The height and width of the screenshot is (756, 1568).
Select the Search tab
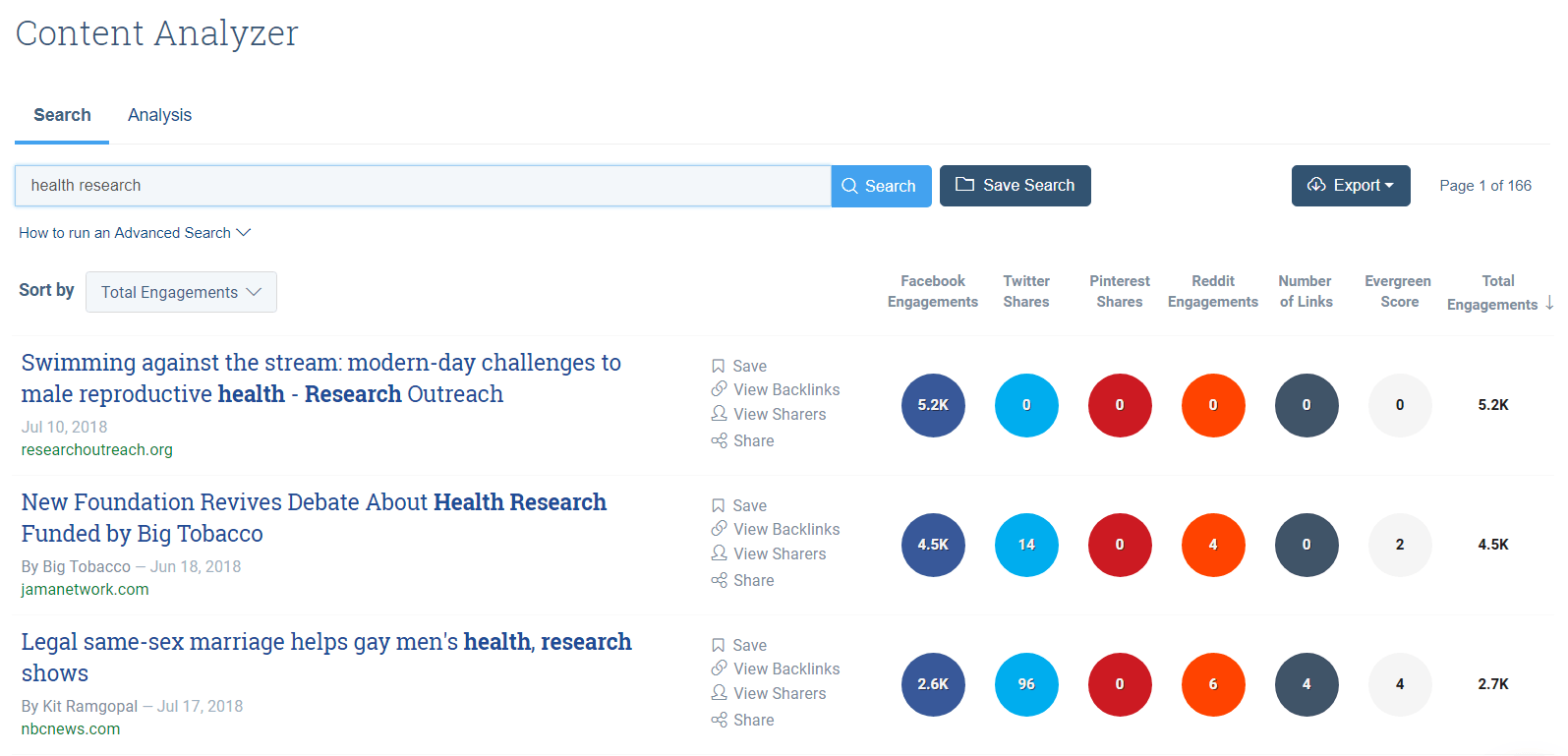click(x=62, y=115)
